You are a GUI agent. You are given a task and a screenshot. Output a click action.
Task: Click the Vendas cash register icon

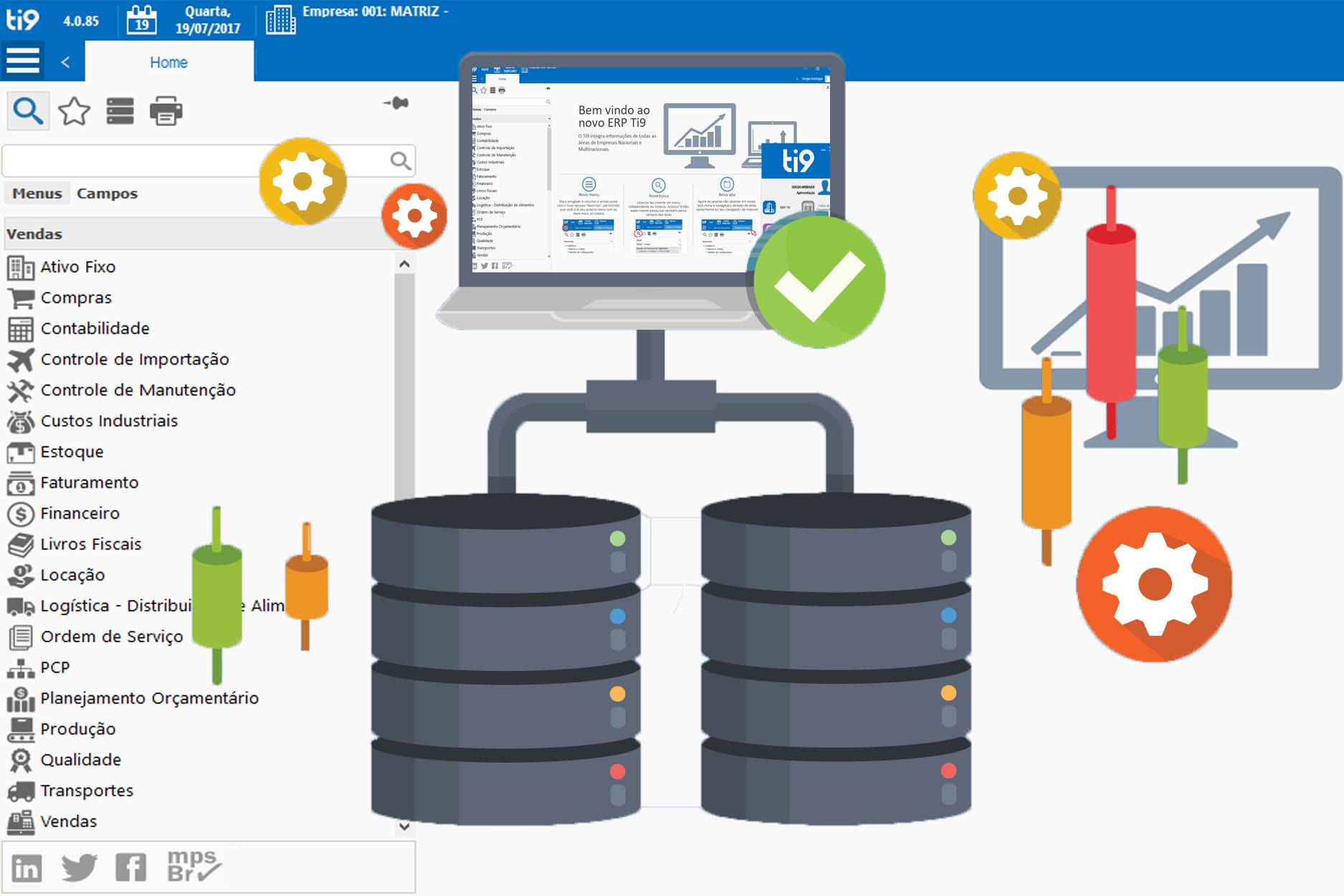20,822
